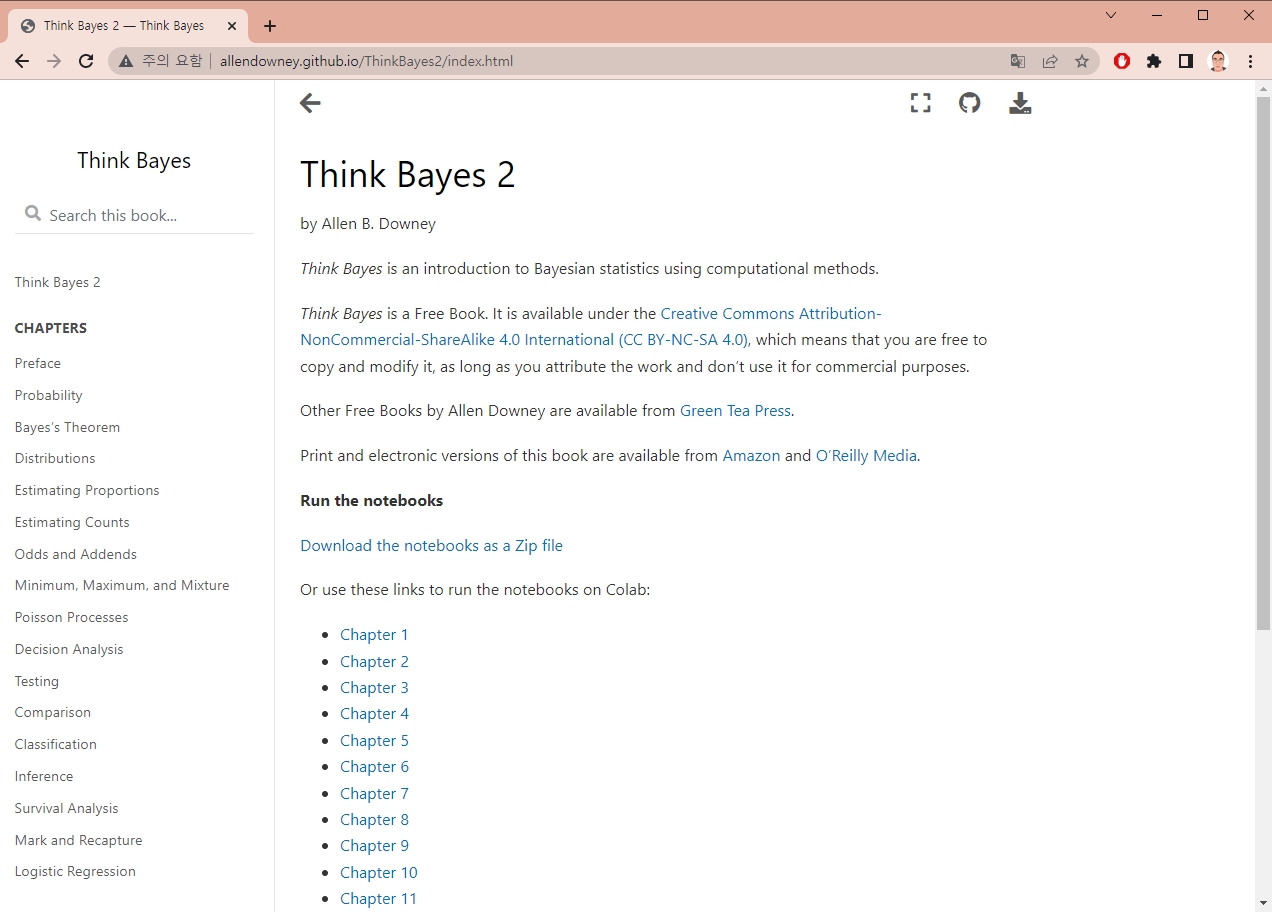Open Chapter 6 Colab link
Screen dimensions: 1272x912
tap(374, 767)
